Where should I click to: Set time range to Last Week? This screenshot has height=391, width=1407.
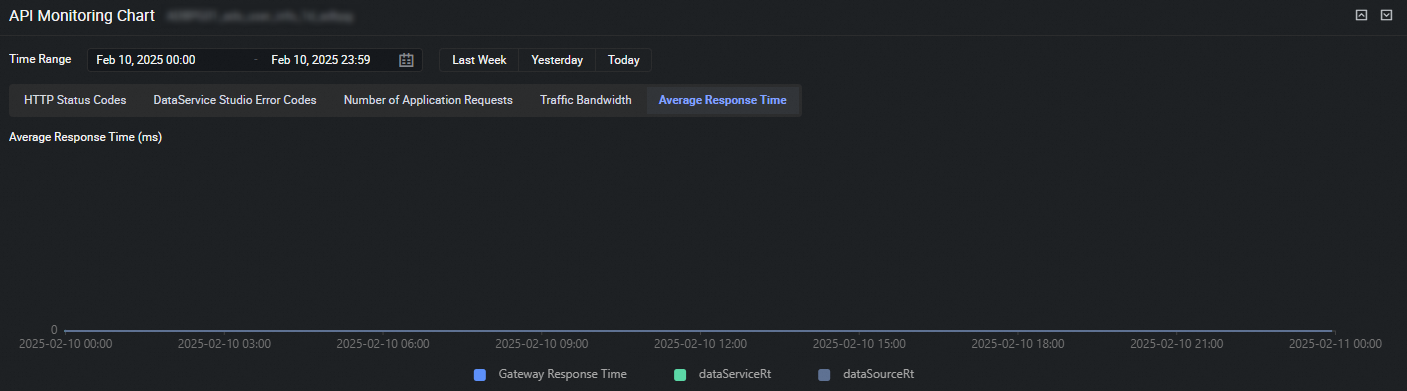click(x=479, y=60)
